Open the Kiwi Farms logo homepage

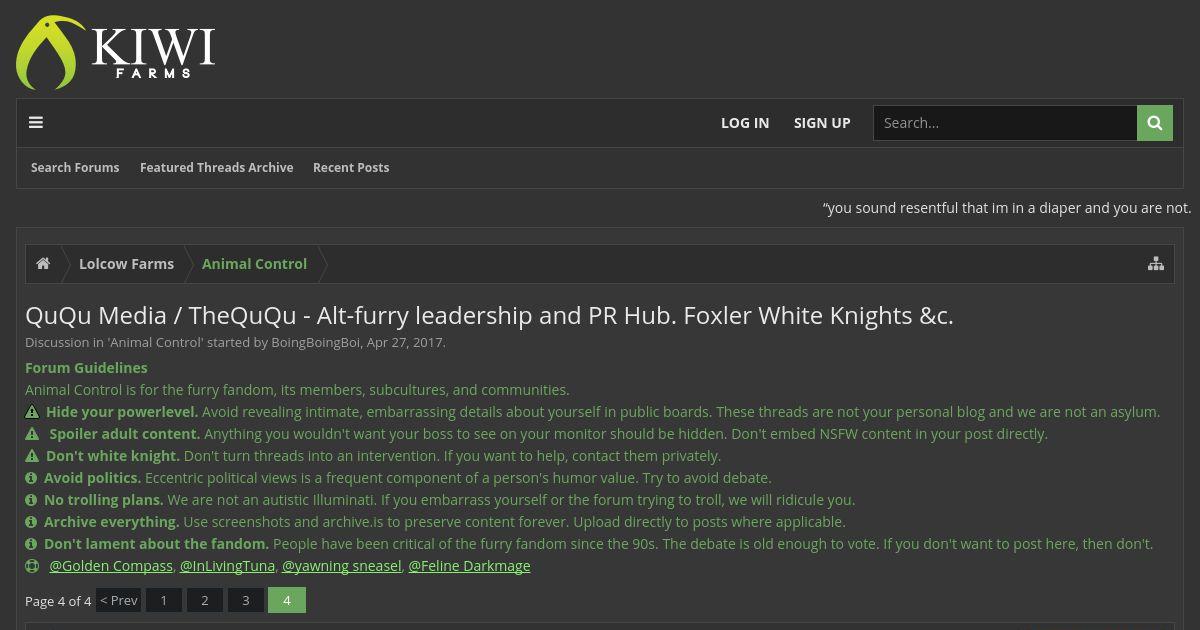point(116,52)
